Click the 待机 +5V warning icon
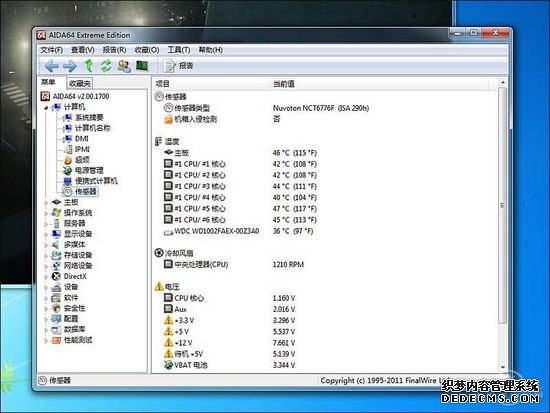The height and width of the screenshot is (413, 550). click(x=168, y=354)
